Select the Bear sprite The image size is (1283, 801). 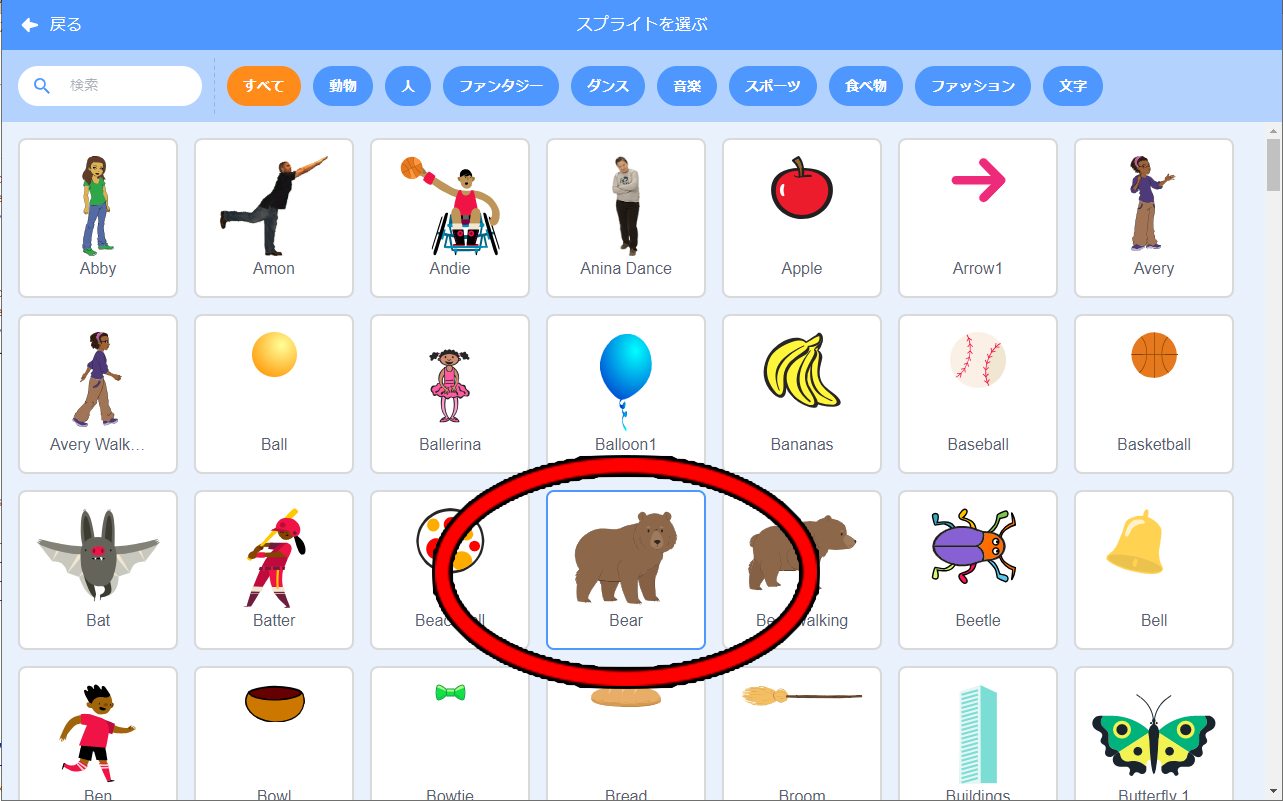pos(626,570)
